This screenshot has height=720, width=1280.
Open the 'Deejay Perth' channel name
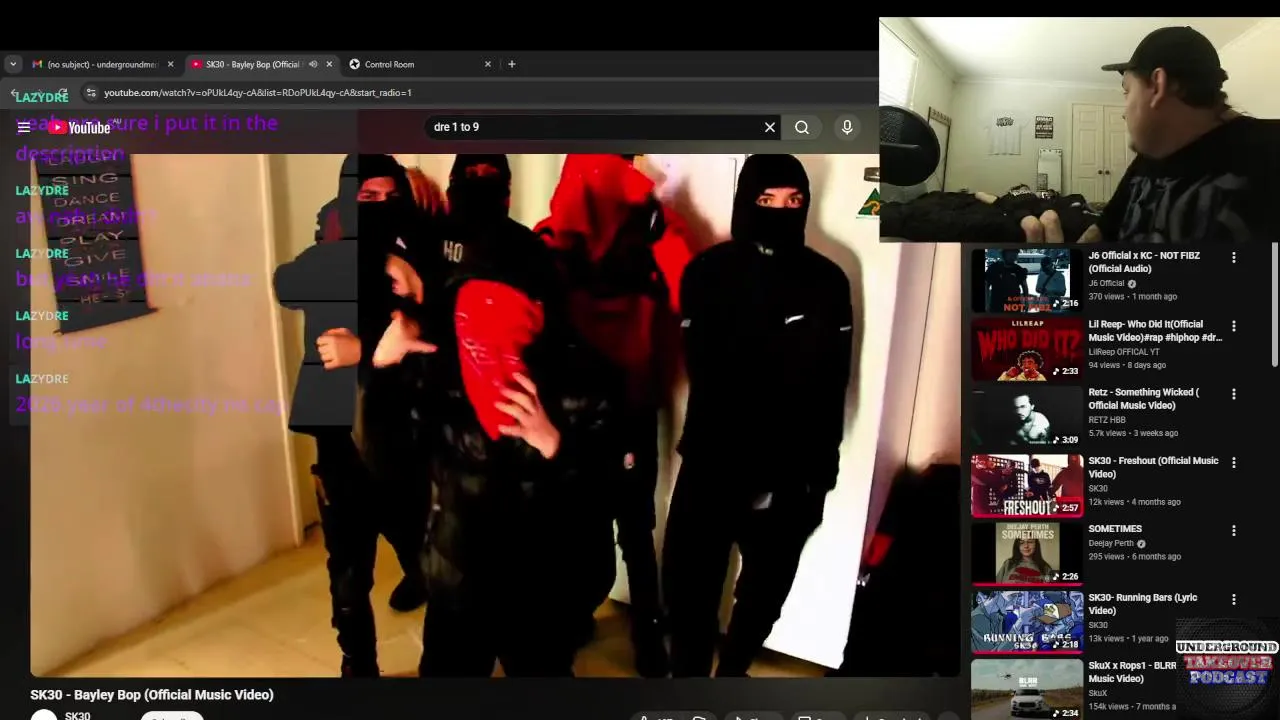(x=1111, y=543)
